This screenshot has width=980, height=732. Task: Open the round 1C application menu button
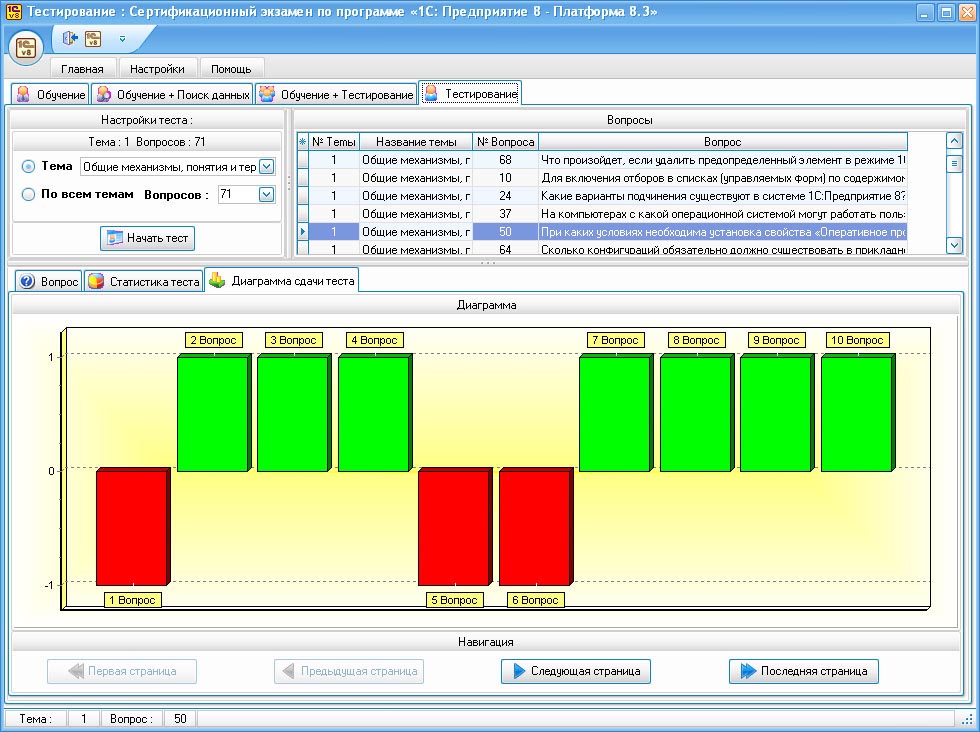point(26,47)
